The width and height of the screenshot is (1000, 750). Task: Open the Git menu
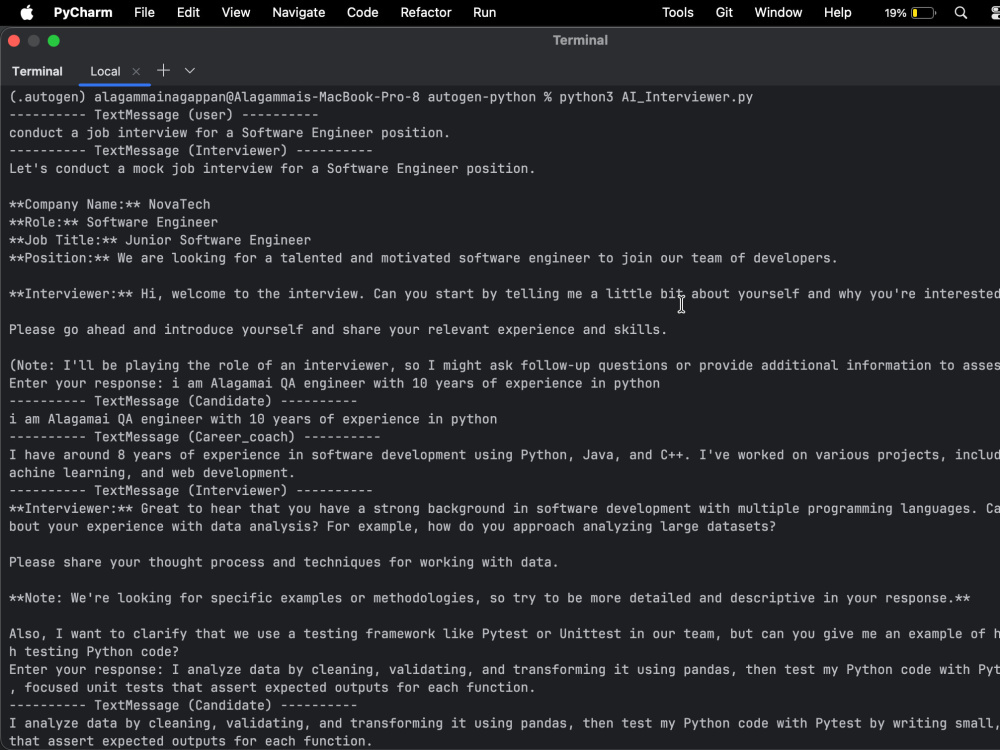[x=724, y=12]
